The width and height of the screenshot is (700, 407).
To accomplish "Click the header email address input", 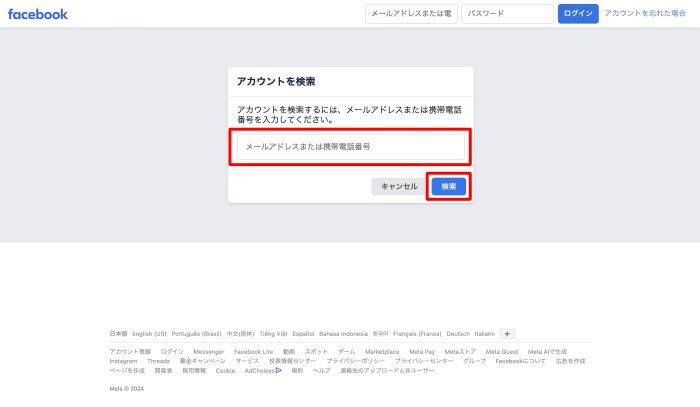I will [410, 14].
